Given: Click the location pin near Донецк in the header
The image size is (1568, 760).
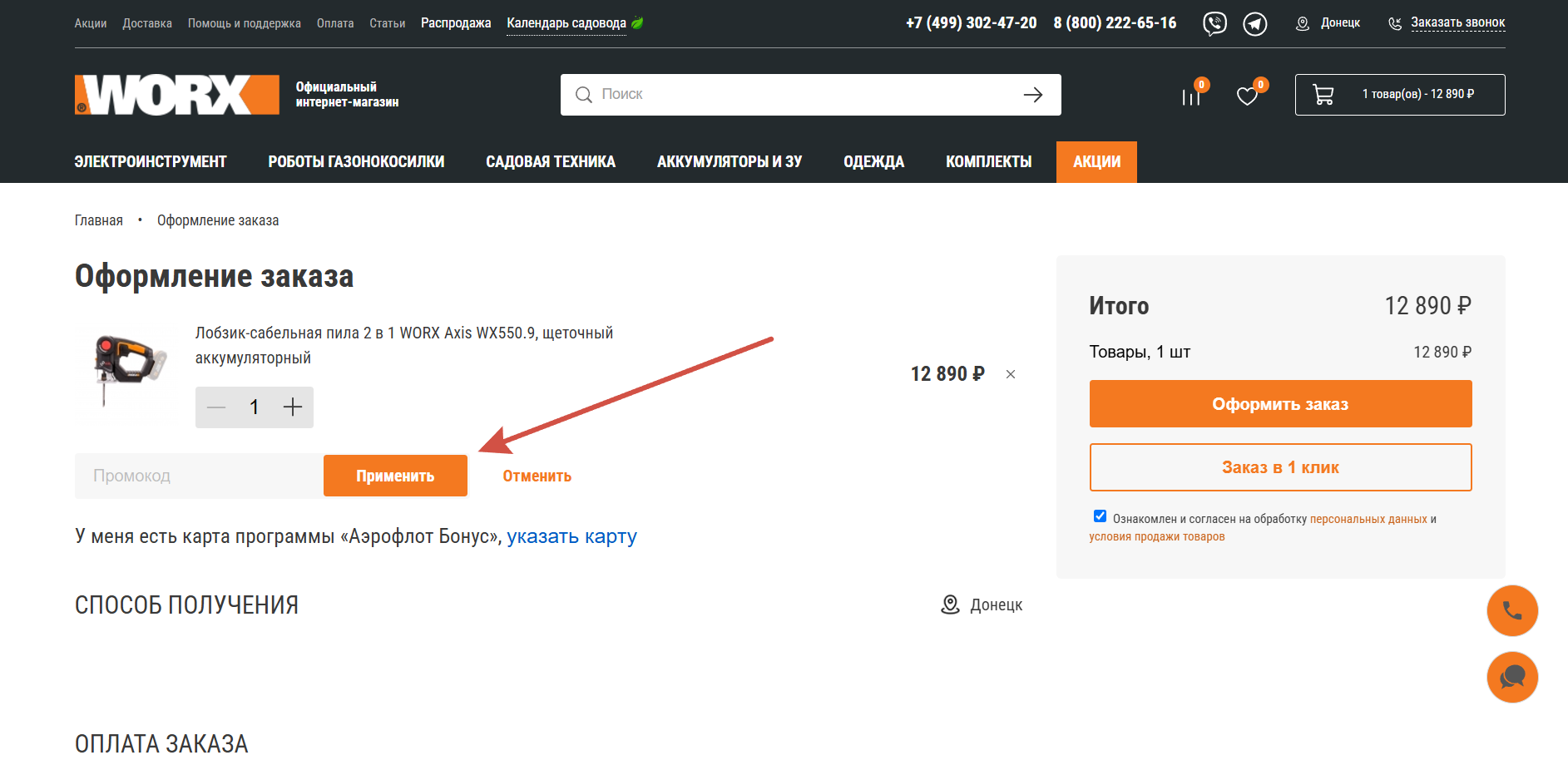Looking at the screenshot, I should click(x=1303, y=23).
